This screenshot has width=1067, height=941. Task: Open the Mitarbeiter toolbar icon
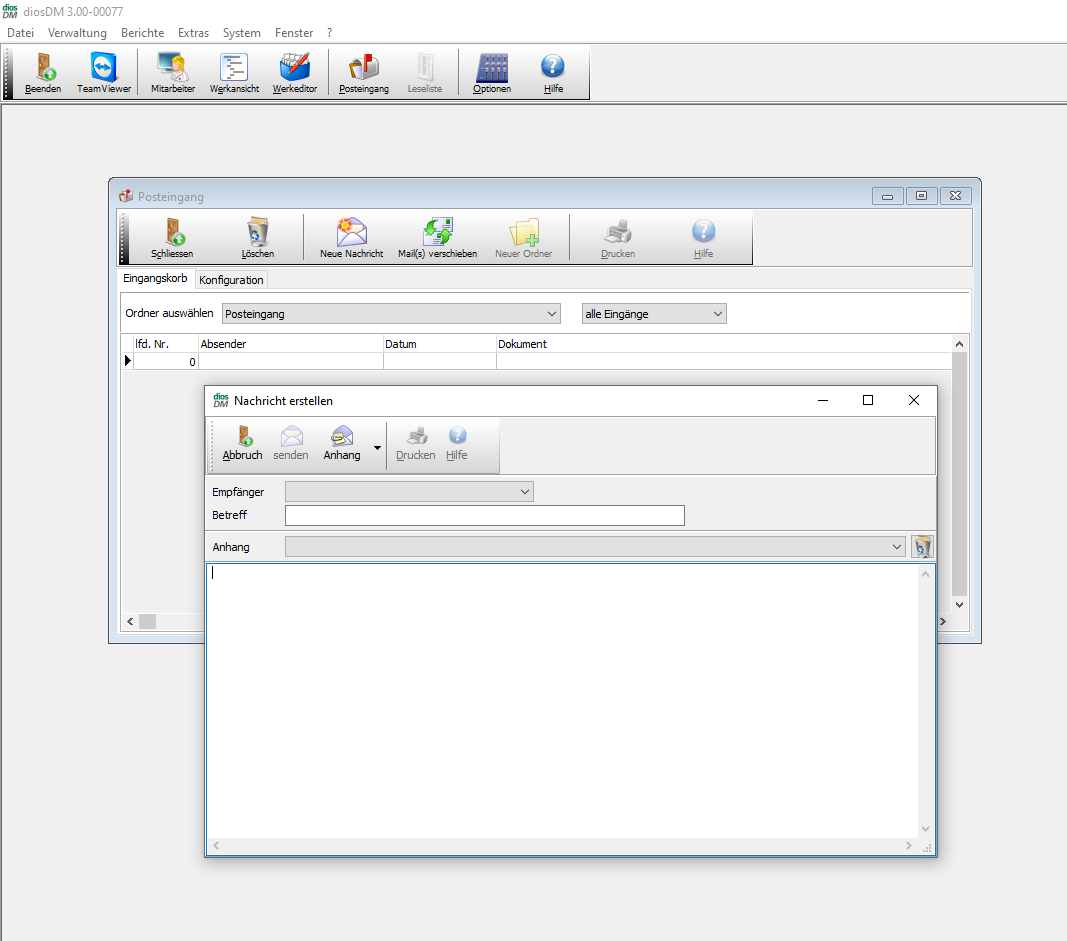click(x=173, y=72)
